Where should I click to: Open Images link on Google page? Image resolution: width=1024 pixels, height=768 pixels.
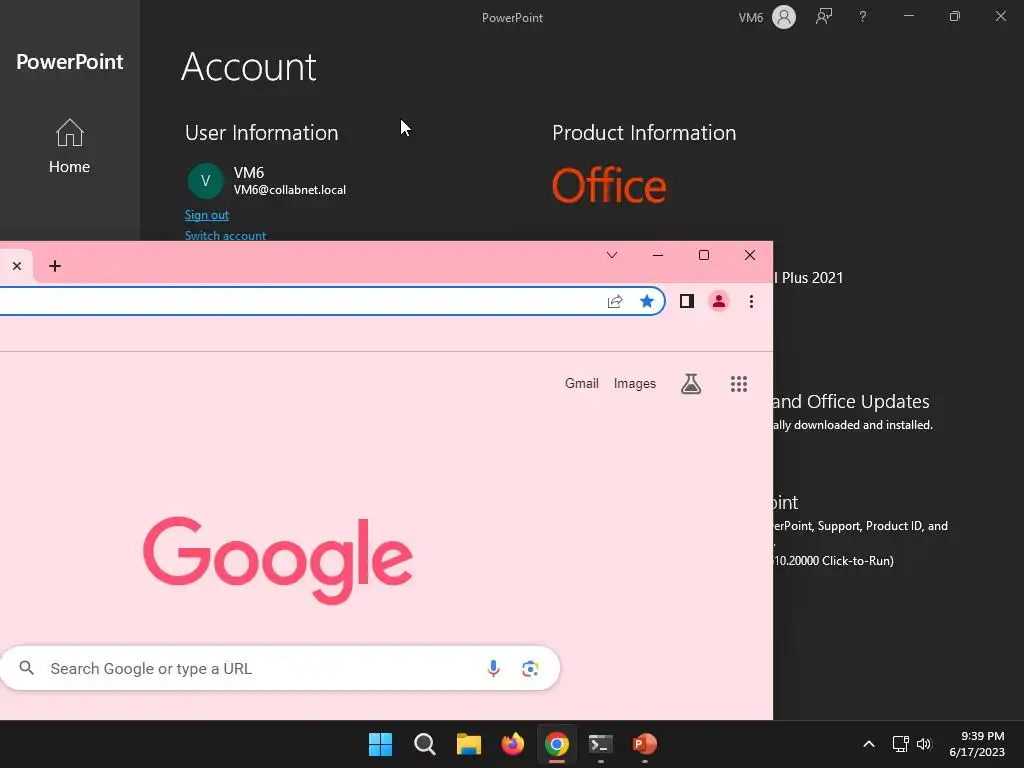[635, 383]
